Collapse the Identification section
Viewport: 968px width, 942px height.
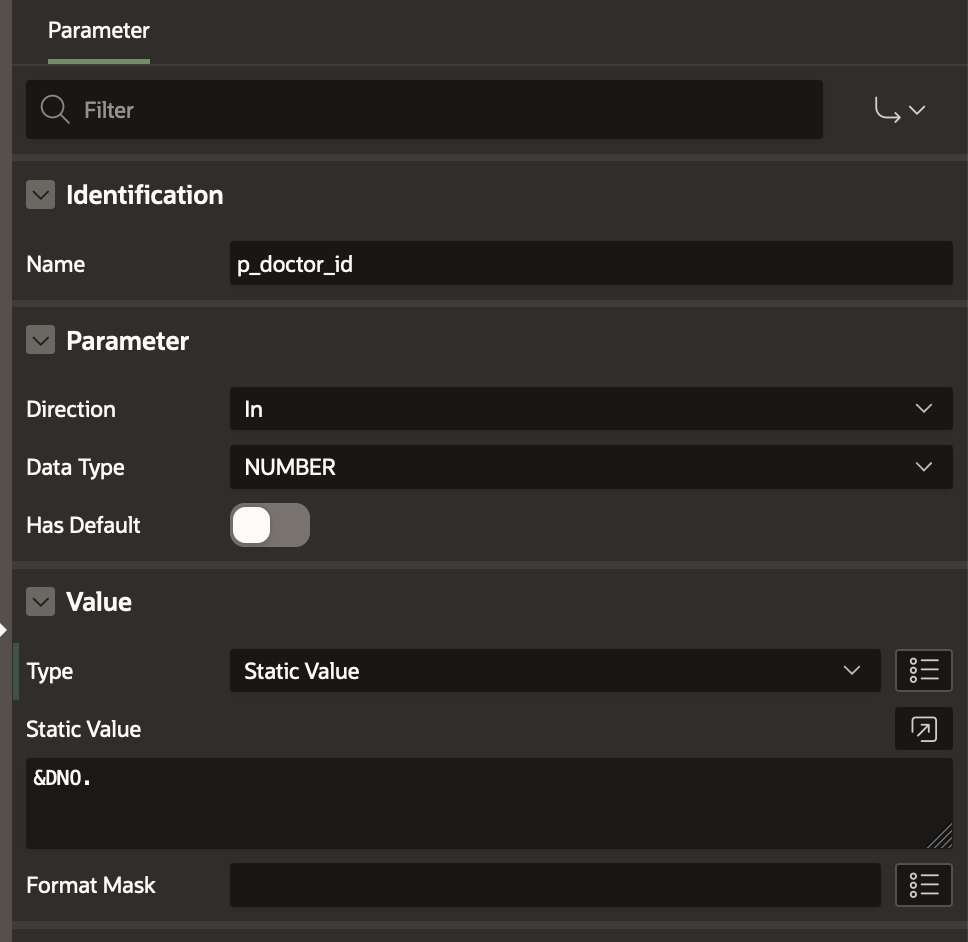pos(40,195)
